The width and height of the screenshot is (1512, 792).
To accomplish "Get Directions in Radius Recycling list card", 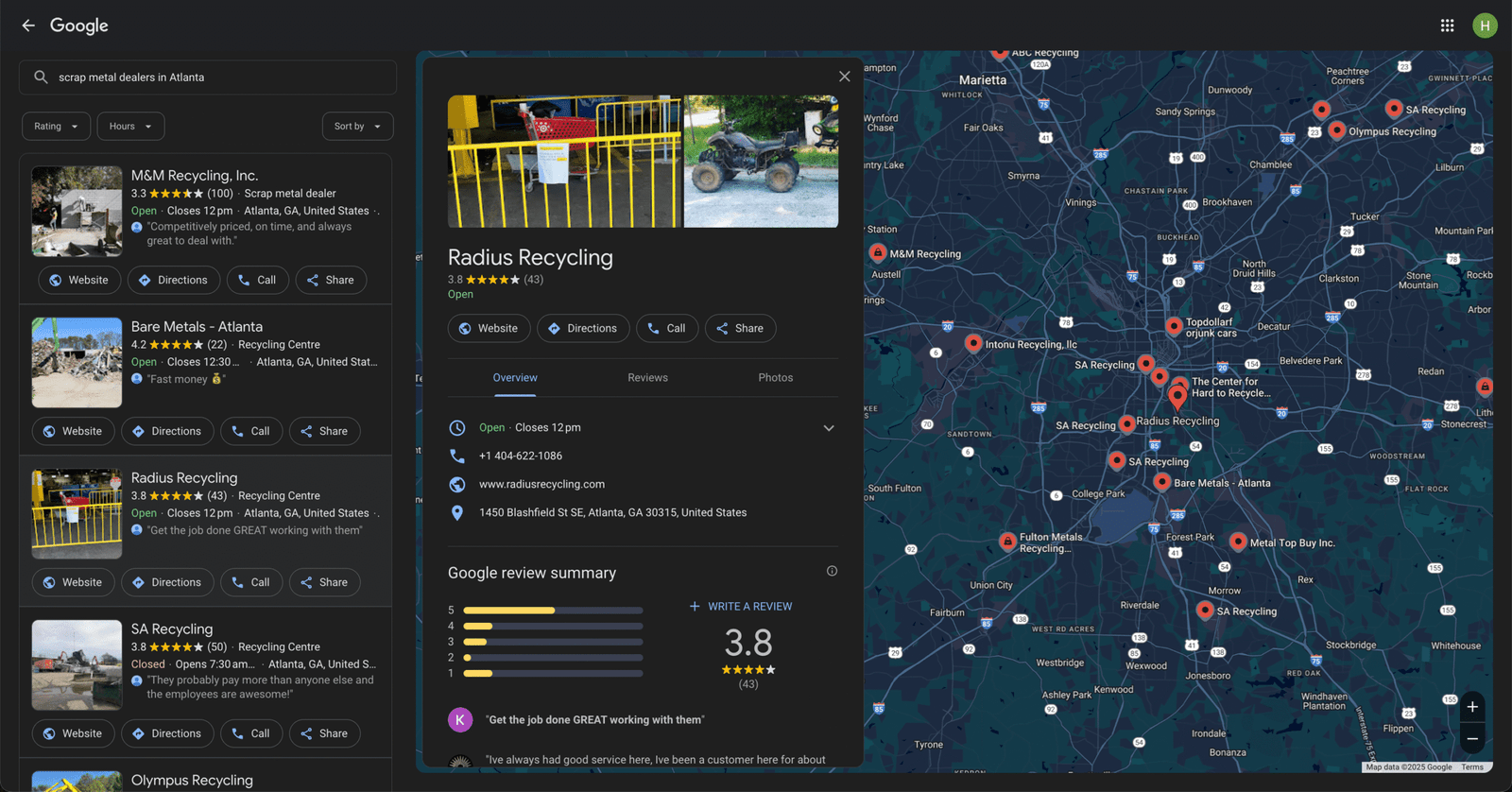I will click(x=167, y=582).
